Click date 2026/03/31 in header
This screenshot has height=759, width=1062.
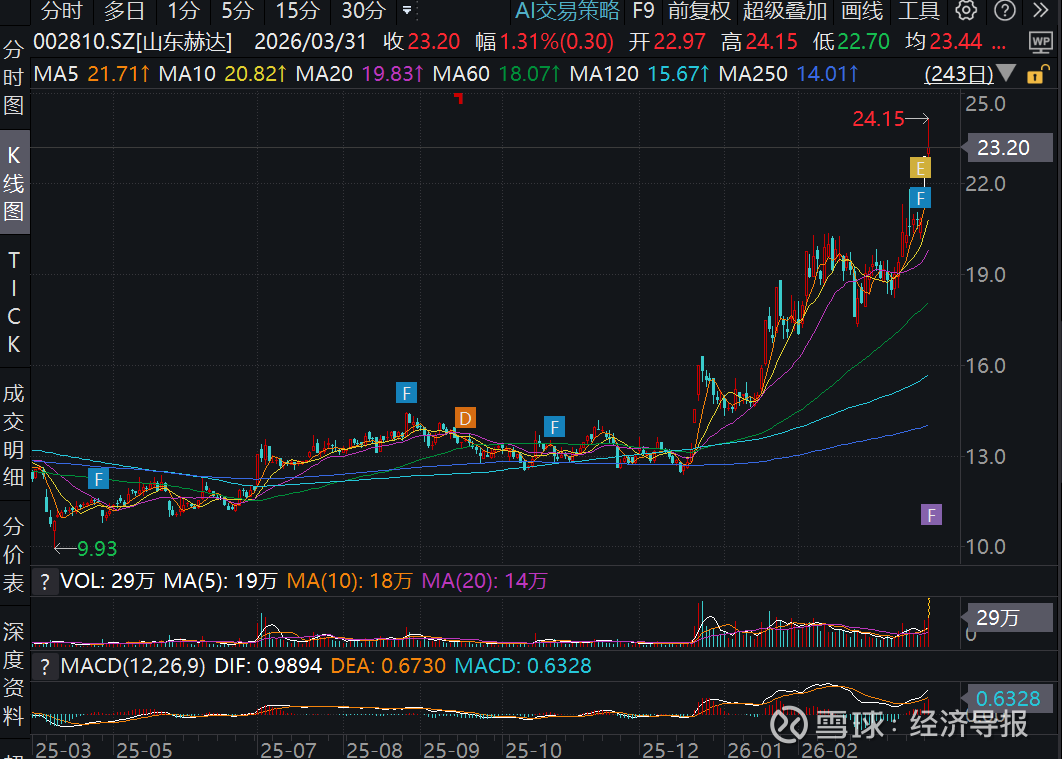[x=310, y=42]
